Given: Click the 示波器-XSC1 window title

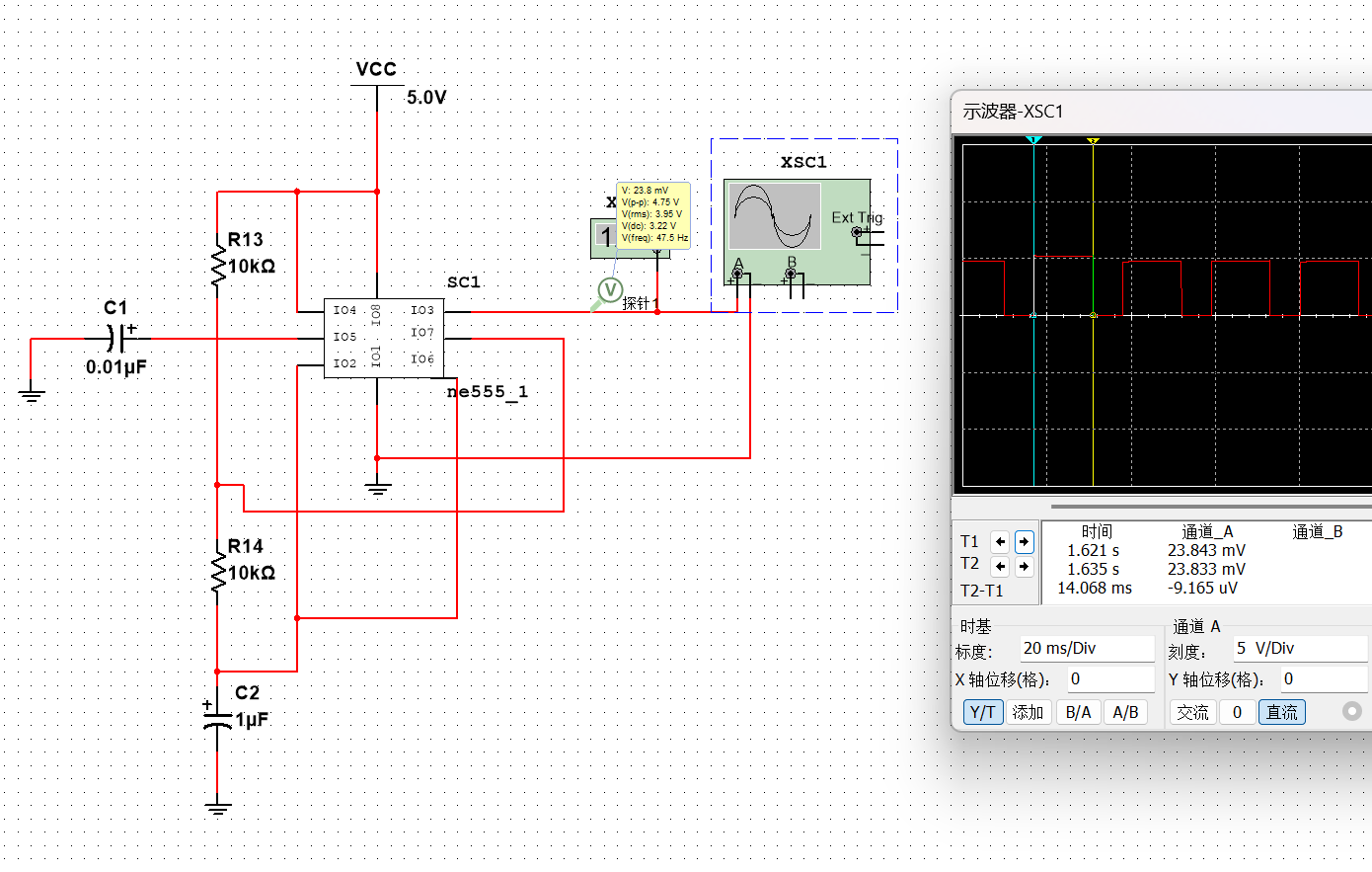Looking at the screenshot, I should 1014,112.
